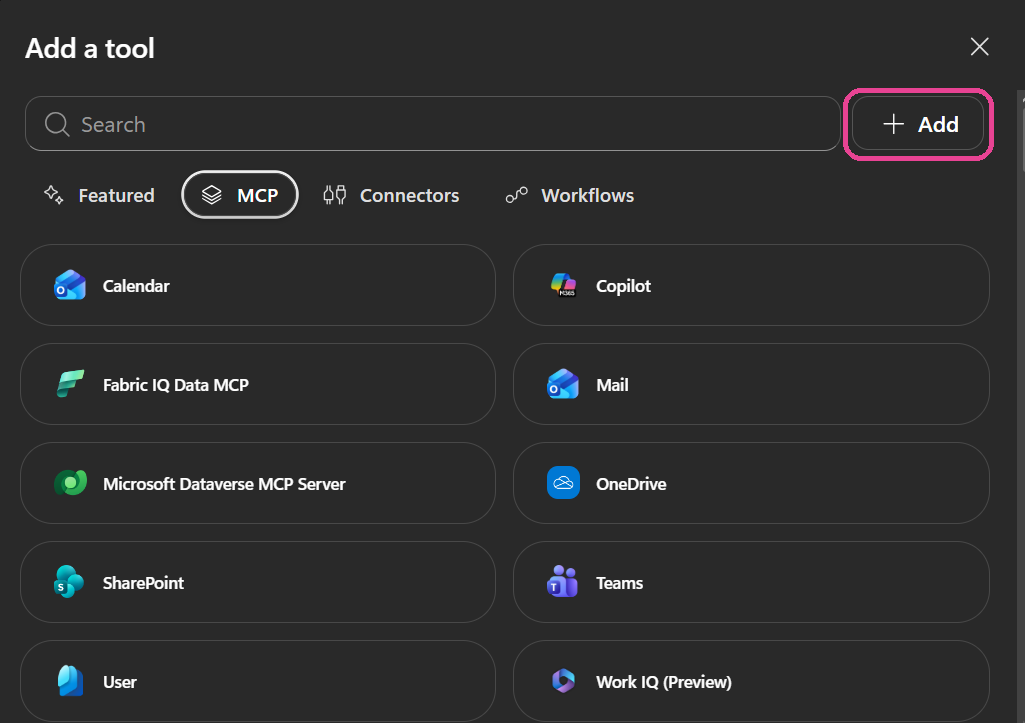Click the magnifier icon in search bar

[x=57, y=124]
